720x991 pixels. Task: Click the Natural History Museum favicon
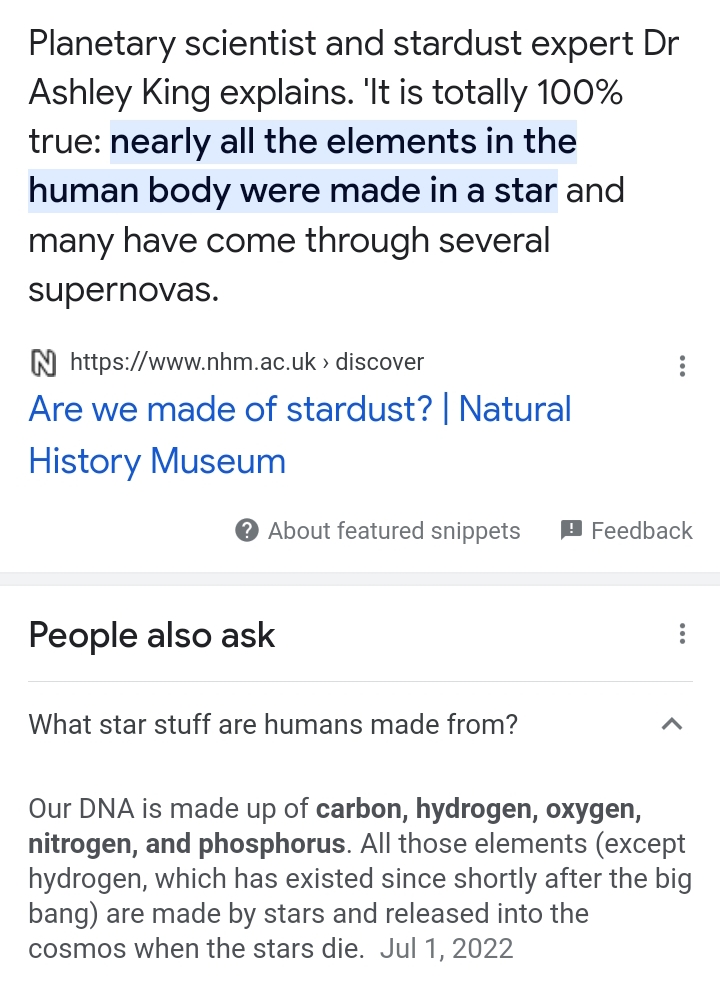(x=43, y=363)
